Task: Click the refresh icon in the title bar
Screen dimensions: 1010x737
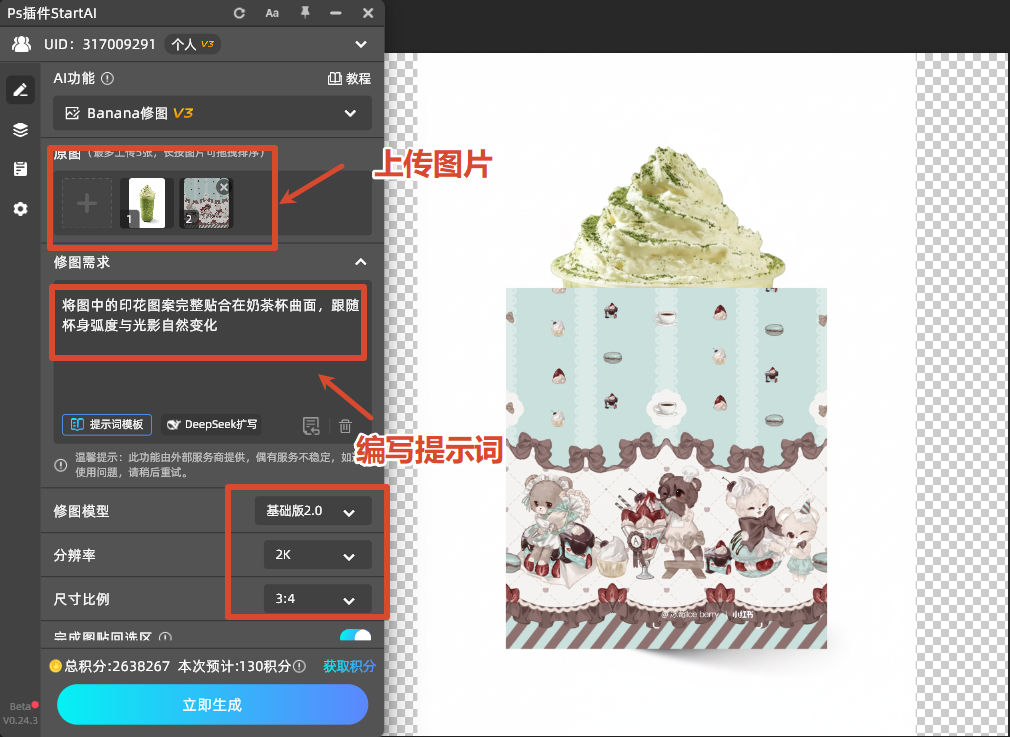Action: (239, 13)
